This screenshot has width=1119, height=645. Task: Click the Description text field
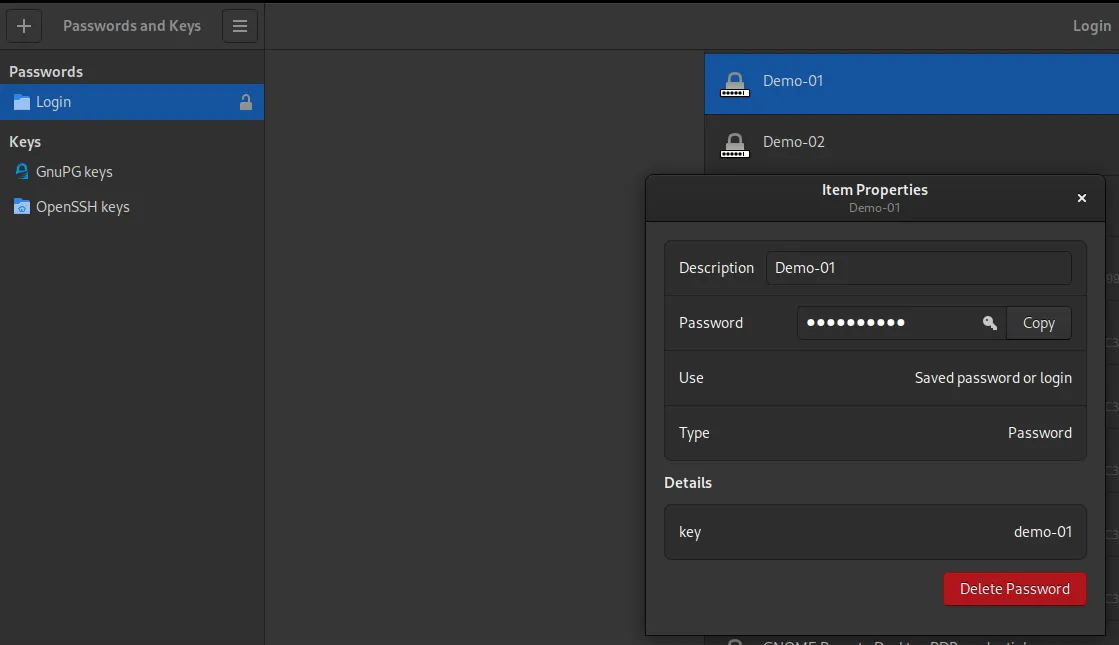click(x=918, y=268)
